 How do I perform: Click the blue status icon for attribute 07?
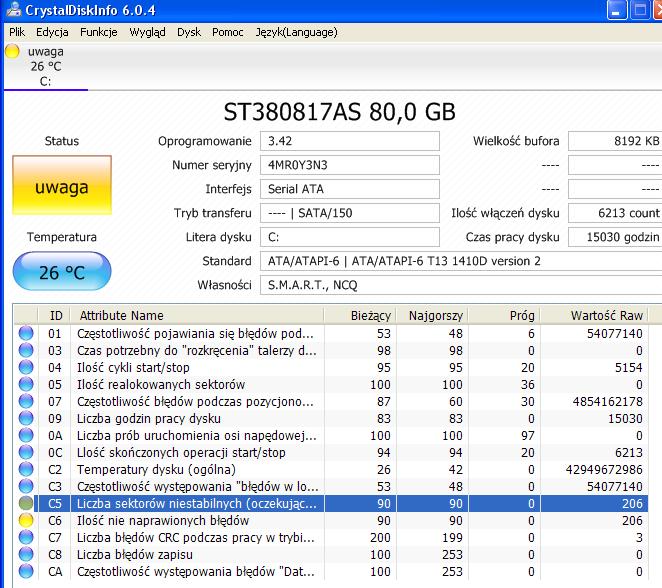coord(26,401)
